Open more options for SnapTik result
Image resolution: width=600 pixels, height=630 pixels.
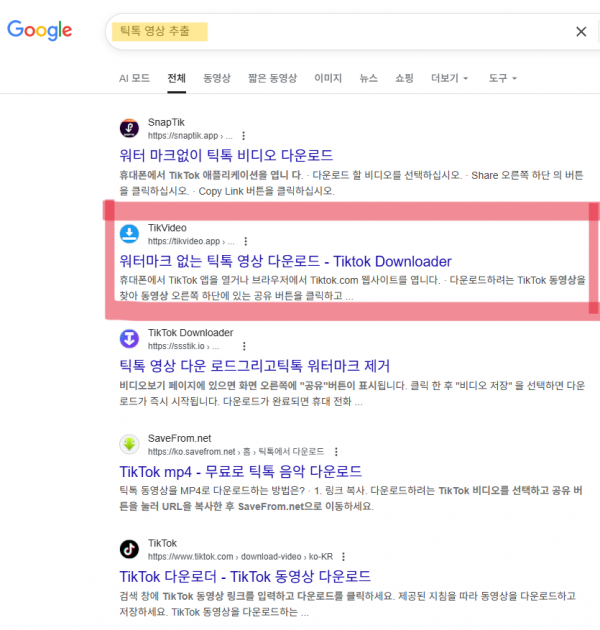(244, 136)
